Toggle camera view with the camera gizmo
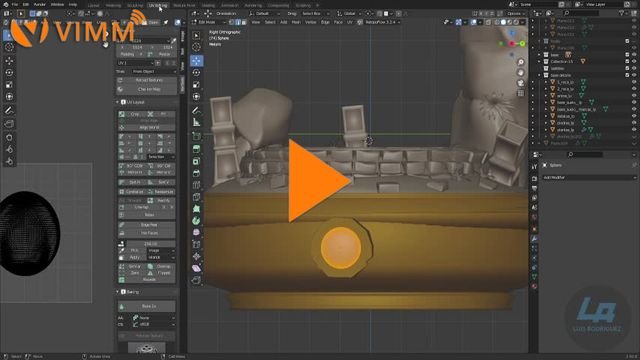 [521, 83]
